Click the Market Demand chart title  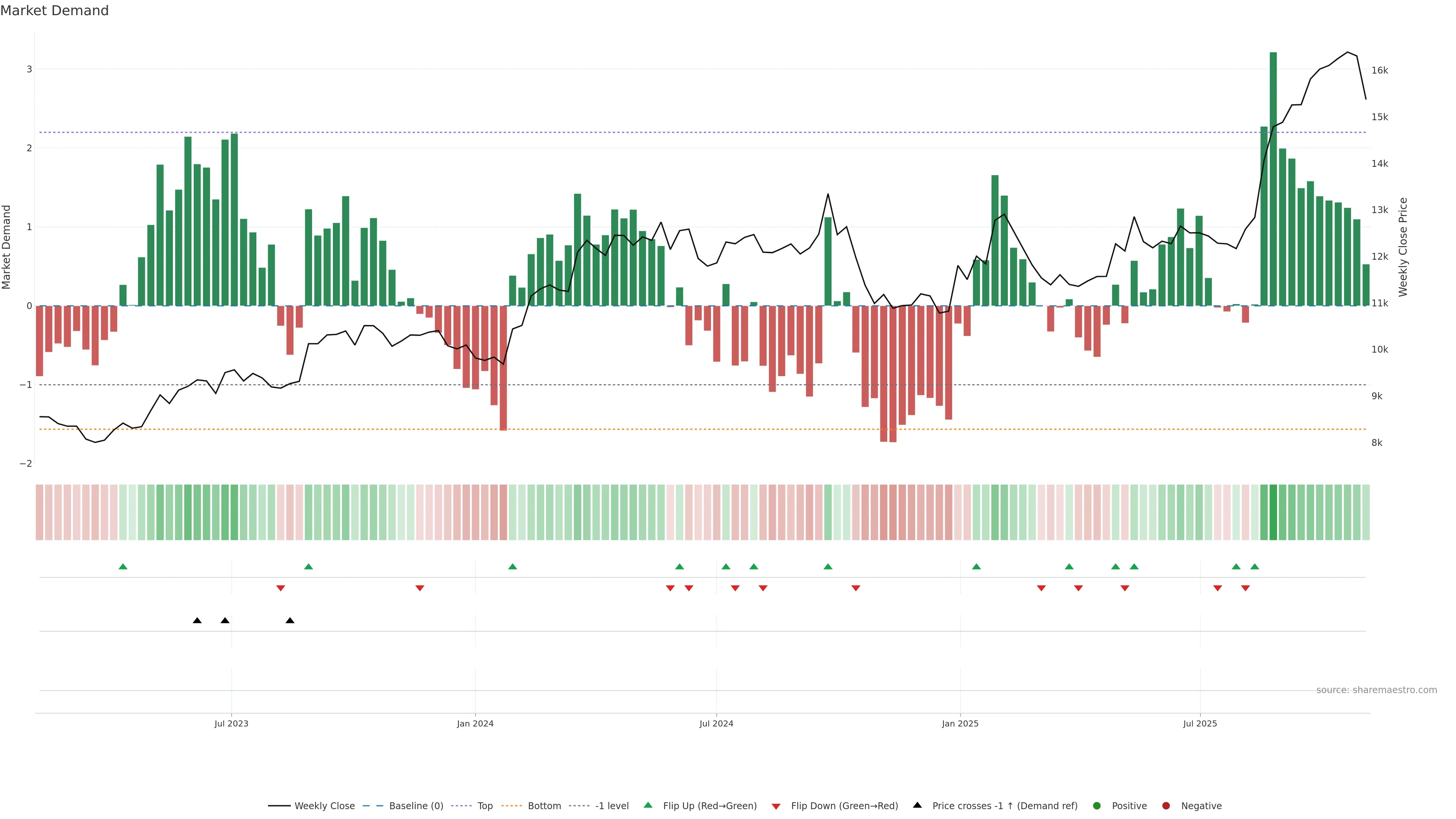pos(54,11)
